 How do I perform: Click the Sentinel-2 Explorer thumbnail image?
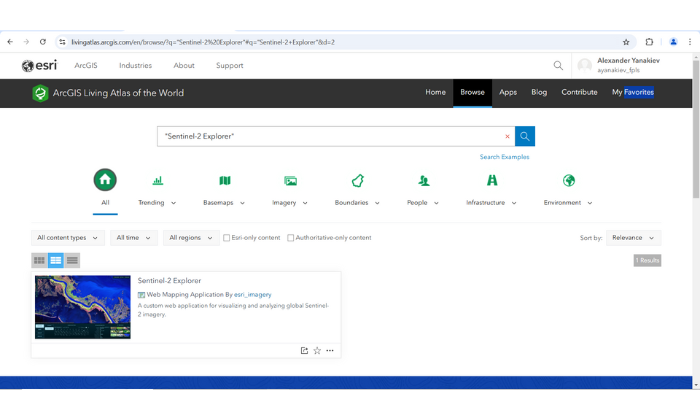coord(83,307)
